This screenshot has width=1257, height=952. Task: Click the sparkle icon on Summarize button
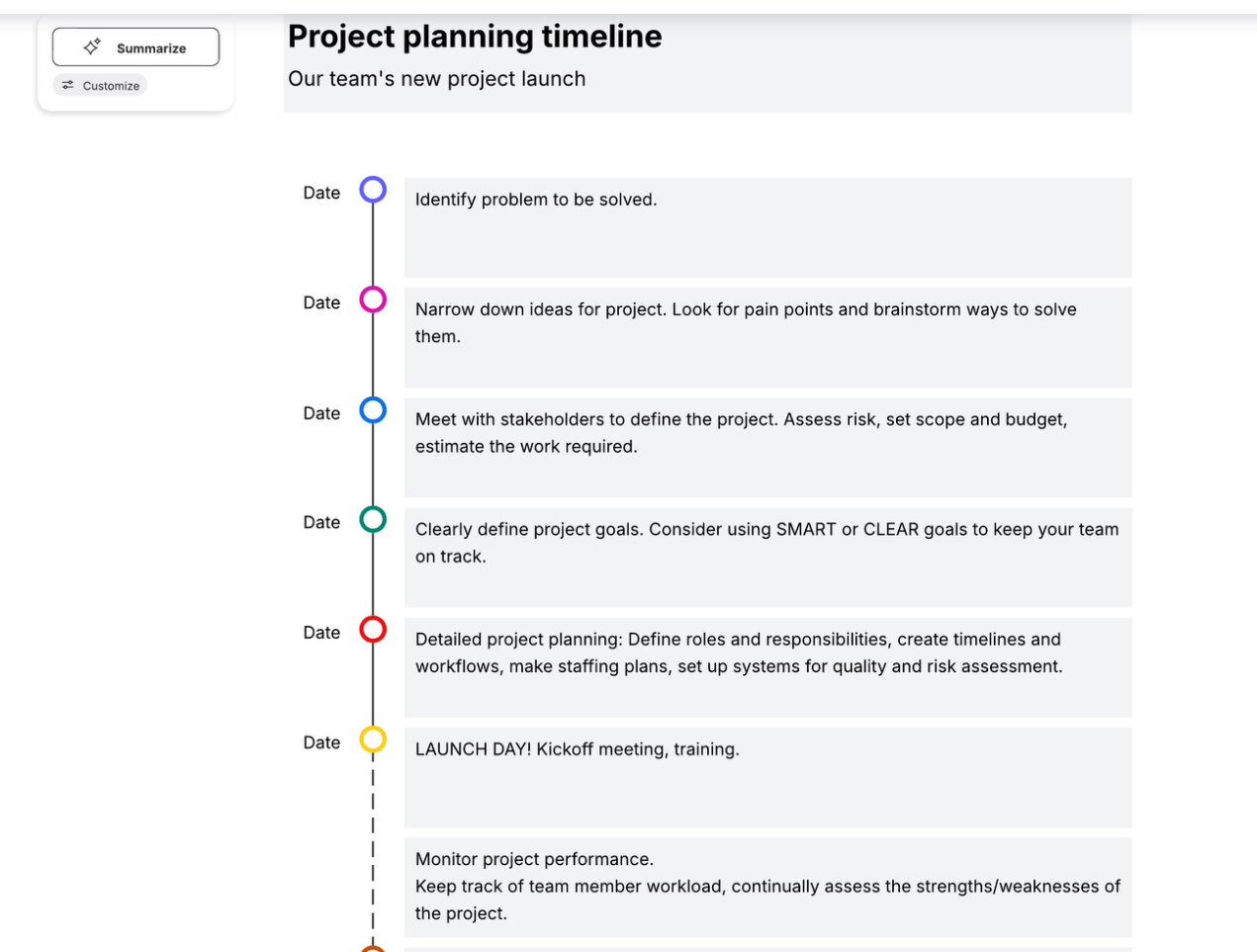[91, 45]
